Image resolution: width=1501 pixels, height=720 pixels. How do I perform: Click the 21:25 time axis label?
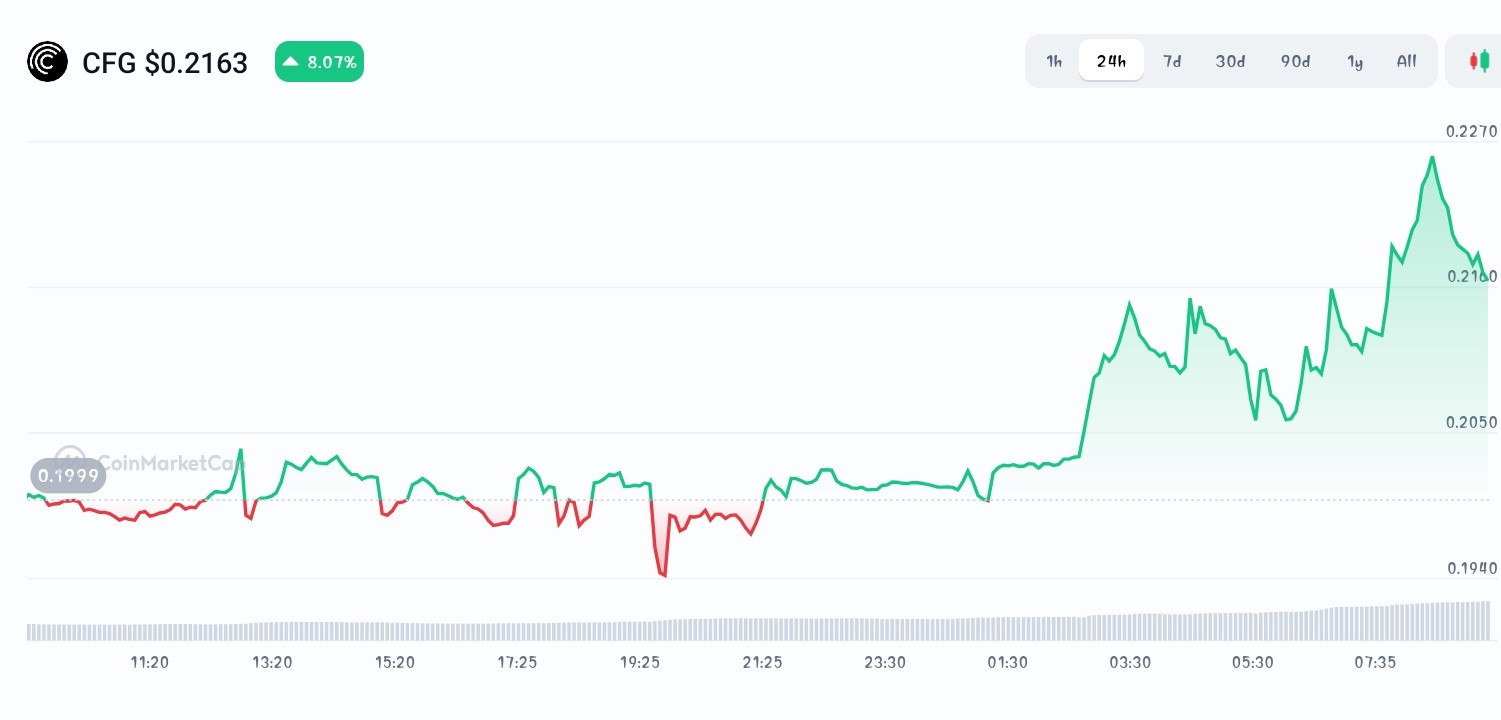point(762,662)
